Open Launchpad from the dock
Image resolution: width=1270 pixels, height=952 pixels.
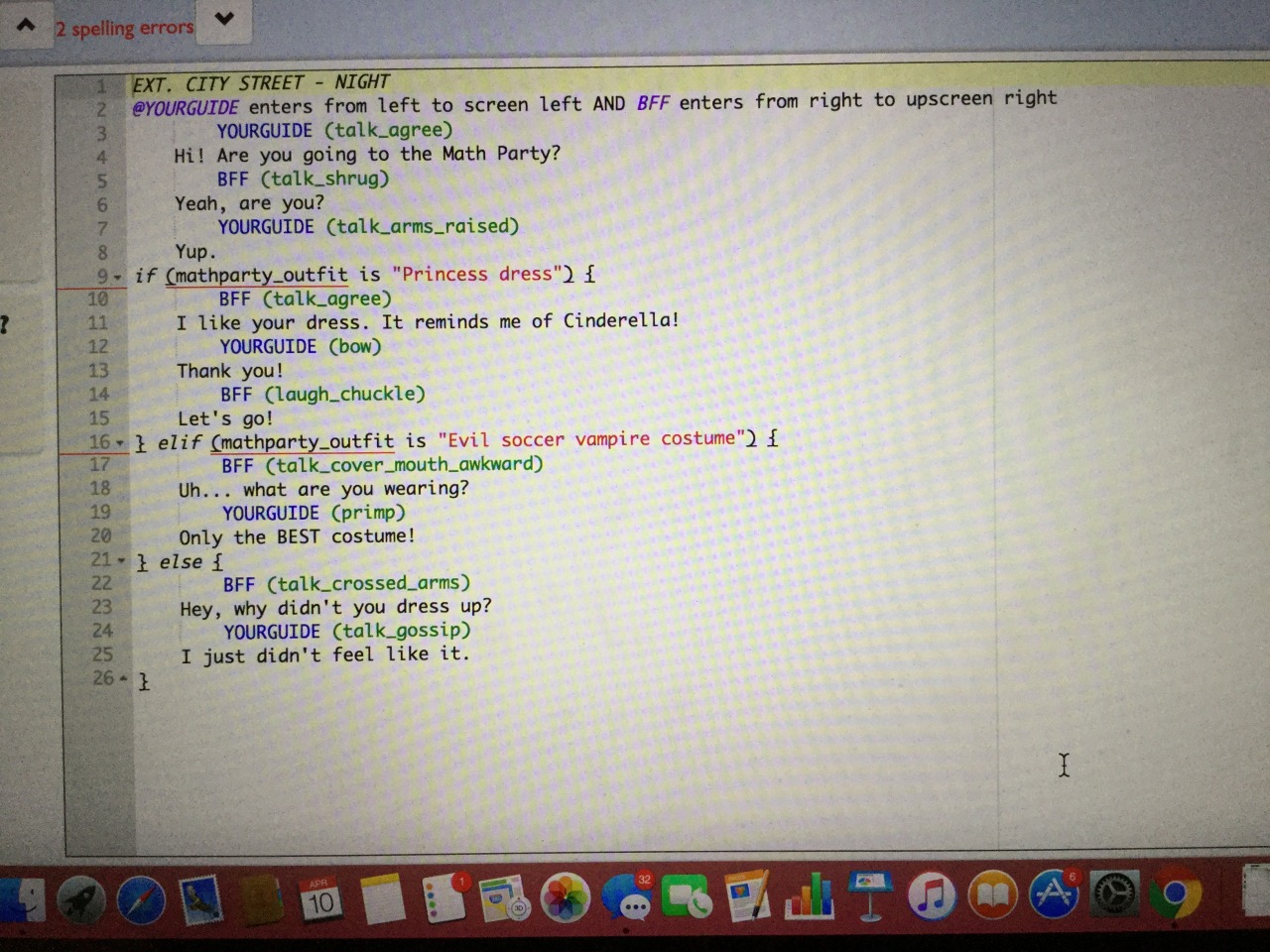(82, 898)
